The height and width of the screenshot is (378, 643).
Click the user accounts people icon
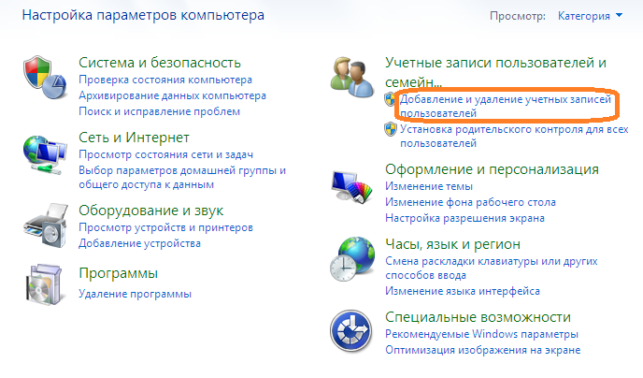pos(352,77)
